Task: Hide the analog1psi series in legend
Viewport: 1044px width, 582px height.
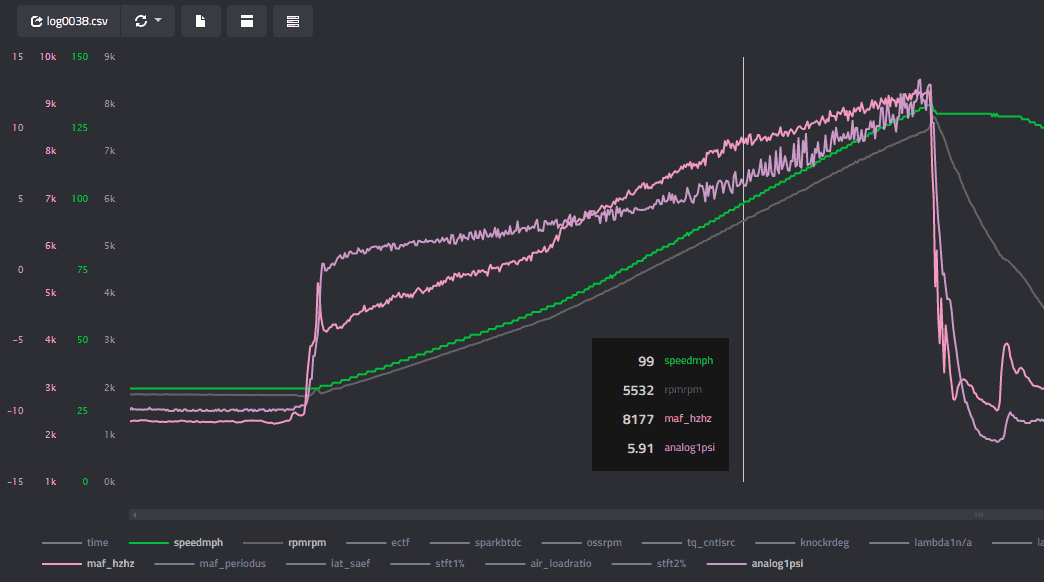Action: (x=755, y=563)
